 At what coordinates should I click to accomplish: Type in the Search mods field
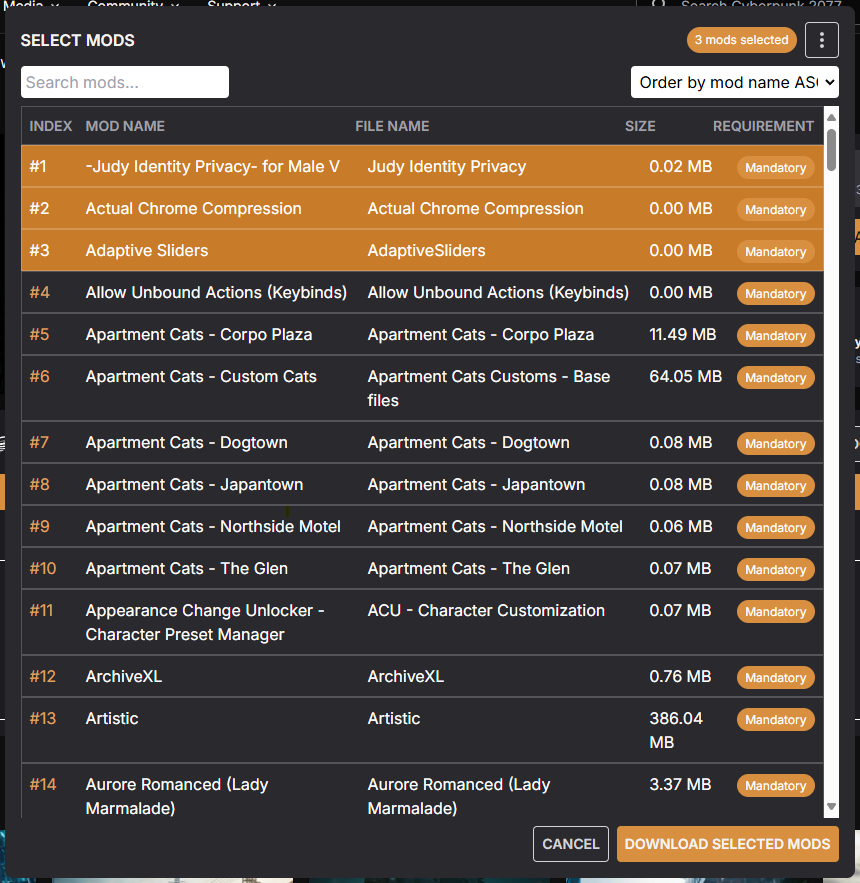point(125,82)
